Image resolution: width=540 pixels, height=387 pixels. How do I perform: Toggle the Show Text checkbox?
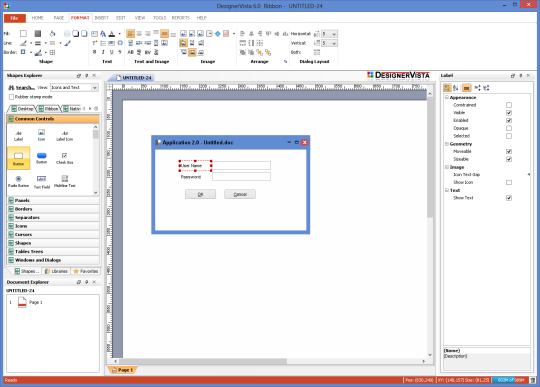509,198
